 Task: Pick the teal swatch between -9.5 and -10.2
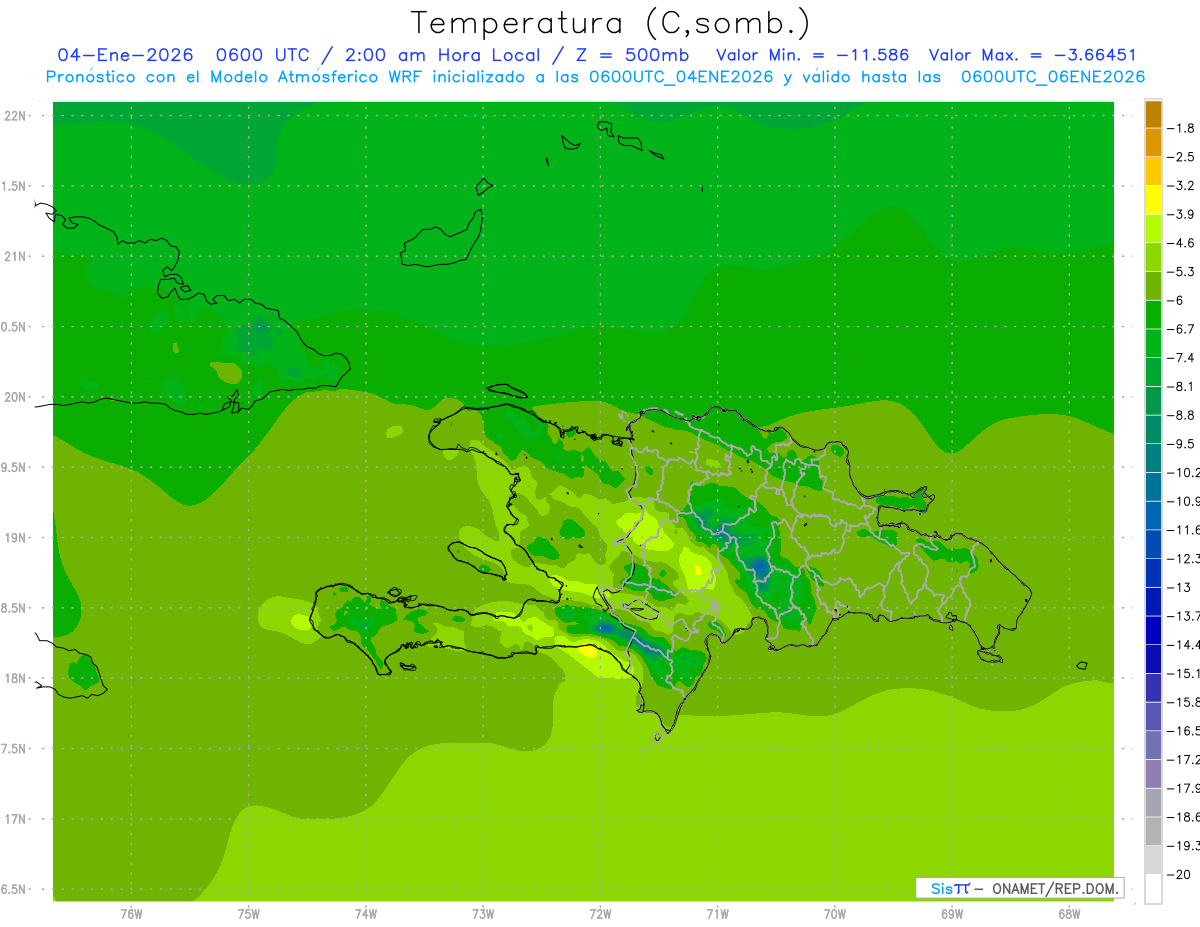pos(1153,458)
